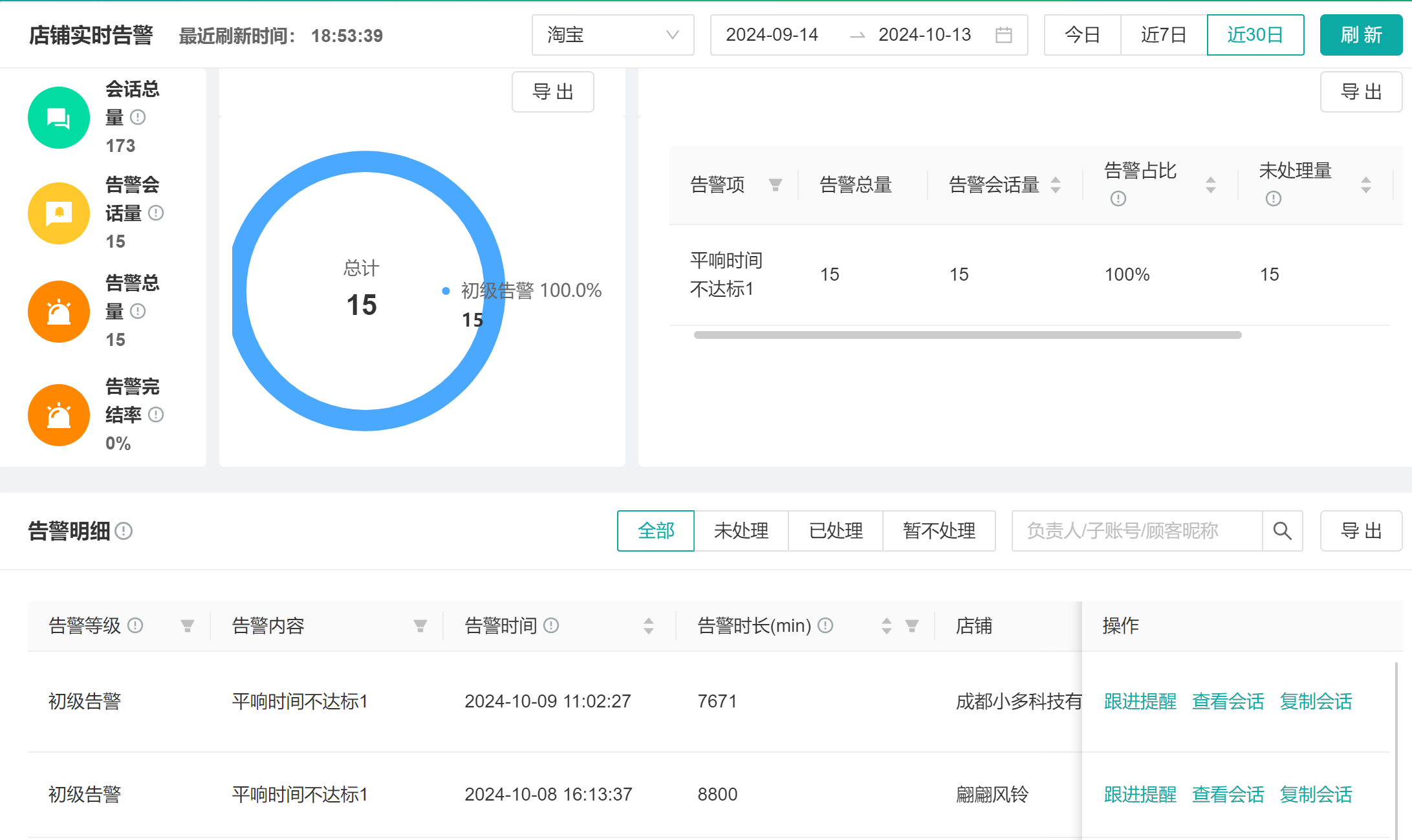The image size is (1412, 840).
Task: Click filter funnel icon on 告警项 column
Action: coord(776,185)
